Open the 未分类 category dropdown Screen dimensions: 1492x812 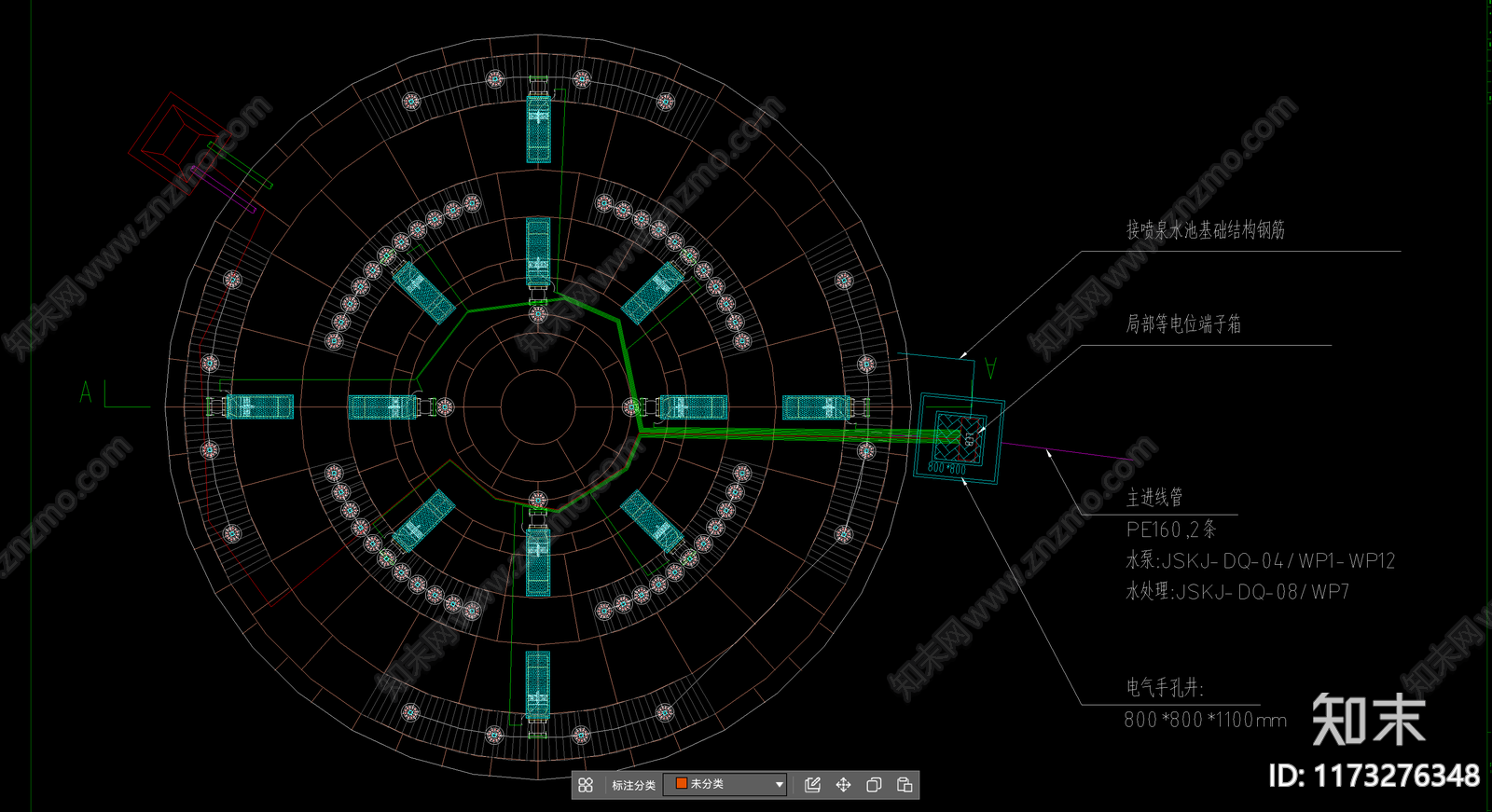[x=725, y=785]
